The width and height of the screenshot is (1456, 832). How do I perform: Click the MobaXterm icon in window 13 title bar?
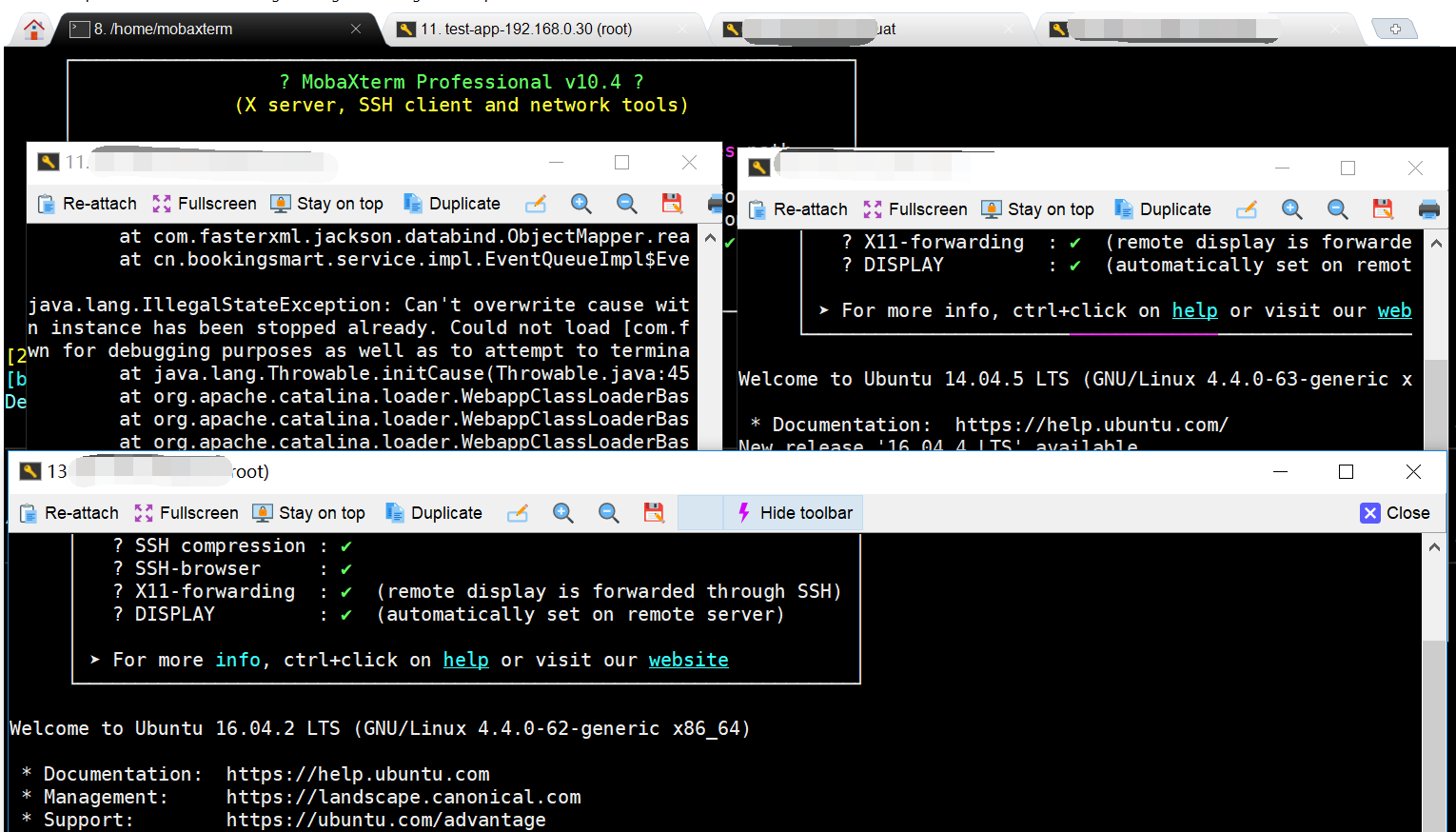(30, 471)
